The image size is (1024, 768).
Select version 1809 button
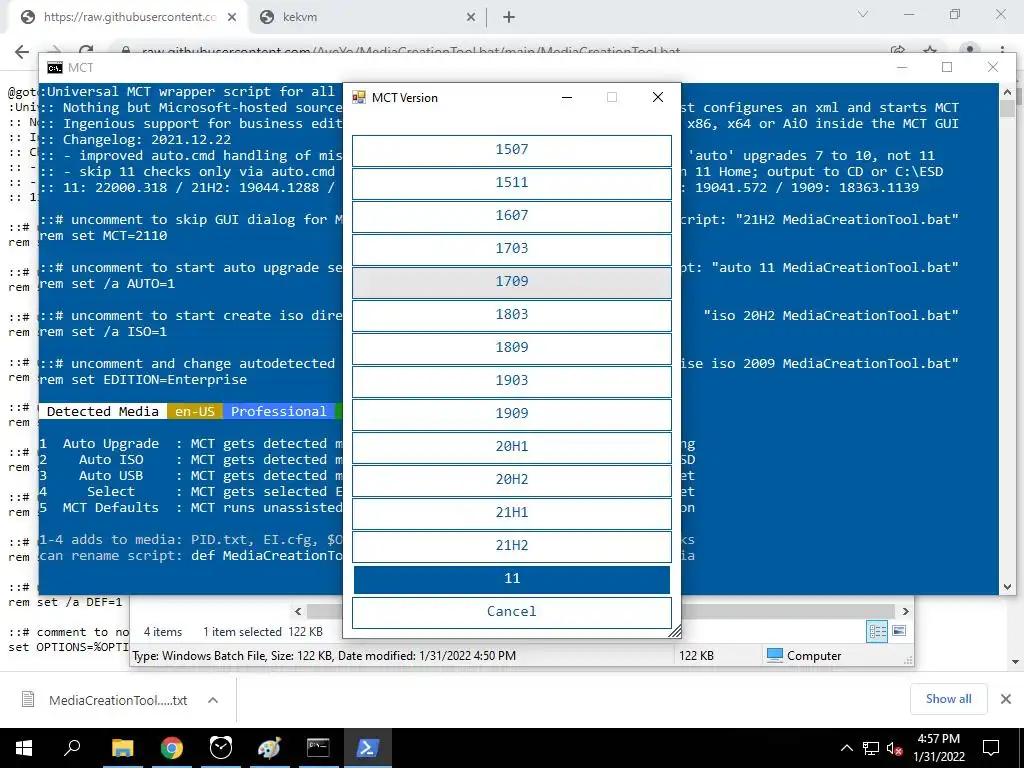click(x=511, y=348)
